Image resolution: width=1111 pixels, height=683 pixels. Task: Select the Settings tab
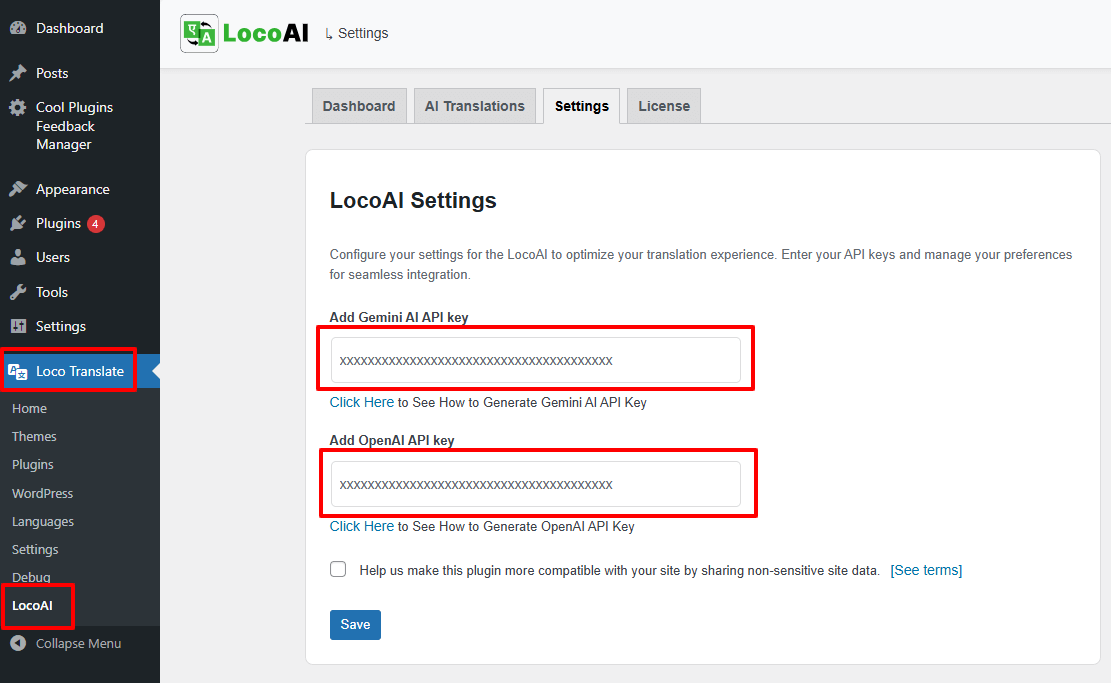pyautogui.click(x=582, y=106)
